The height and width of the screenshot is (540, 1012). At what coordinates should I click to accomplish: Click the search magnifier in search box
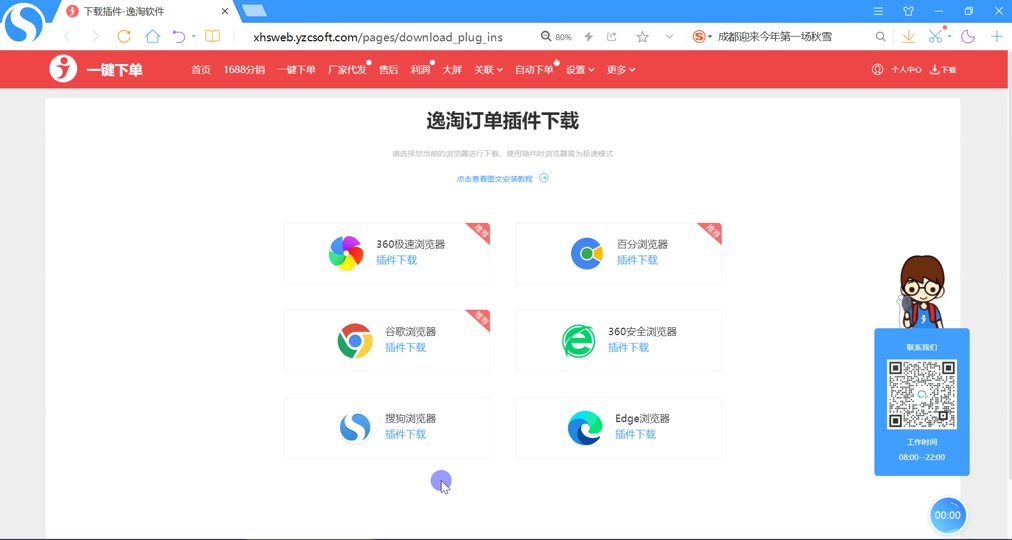(x=880, y=37)
